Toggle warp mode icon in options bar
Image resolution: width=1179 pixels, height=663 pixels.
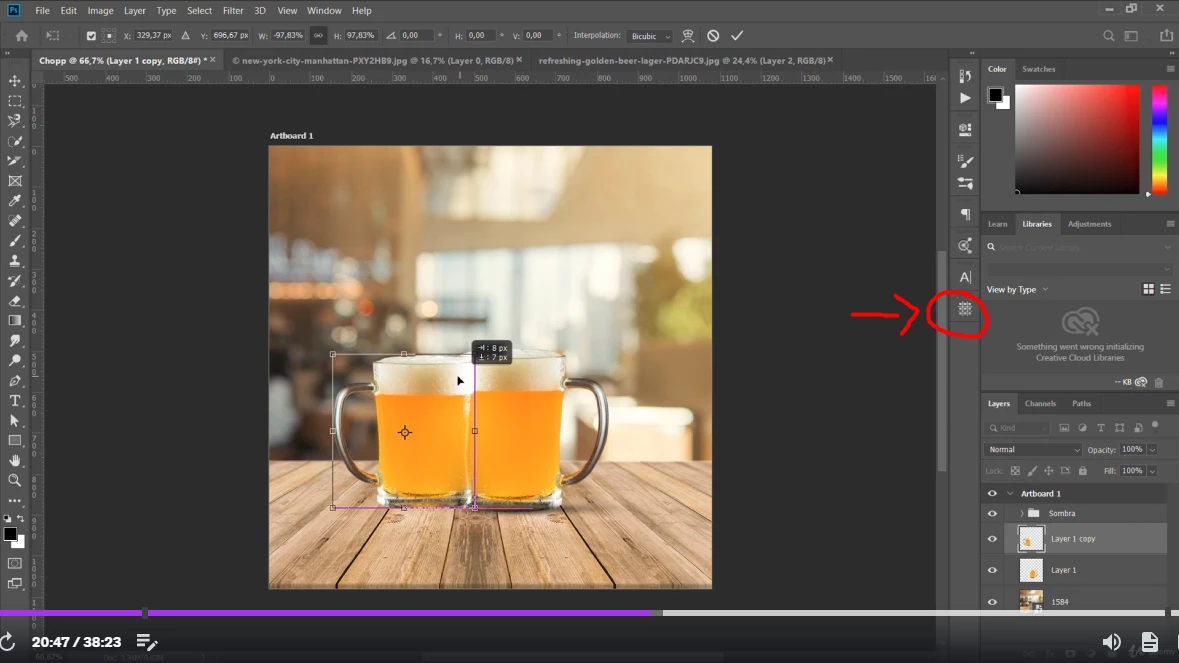(x=688, y=36)
